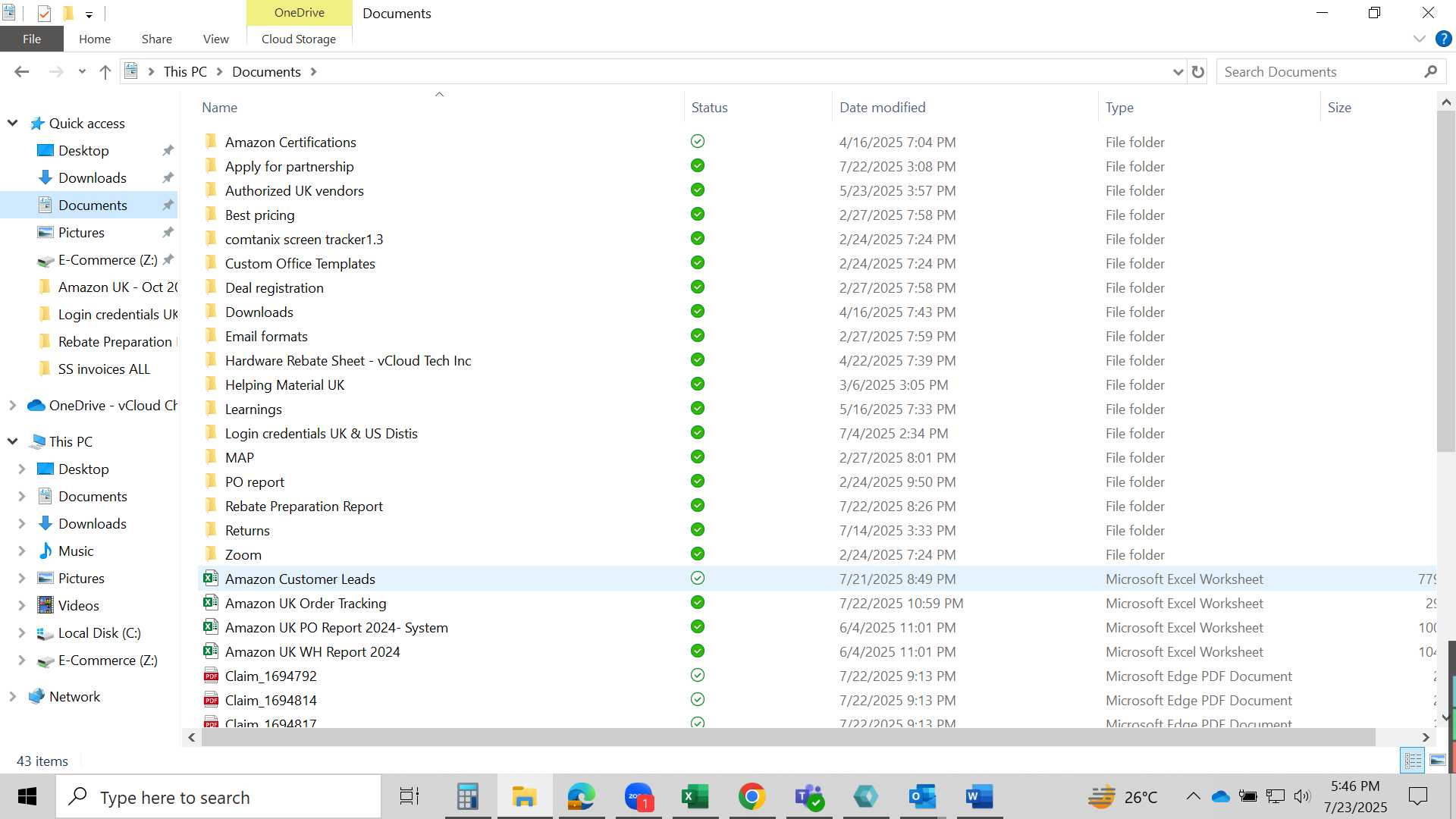This screenshot has width=1456, height=819.
Task: Click the OneDrive contextual tab header
Action: [x=300, y=13]
